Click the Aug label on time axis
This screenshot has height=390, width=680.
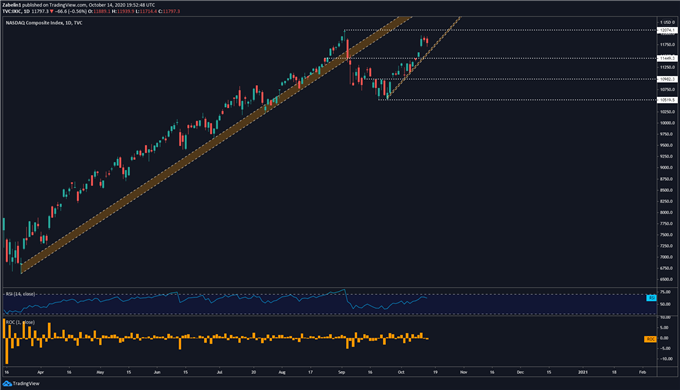pyautogui.click(x=282, y=372)
